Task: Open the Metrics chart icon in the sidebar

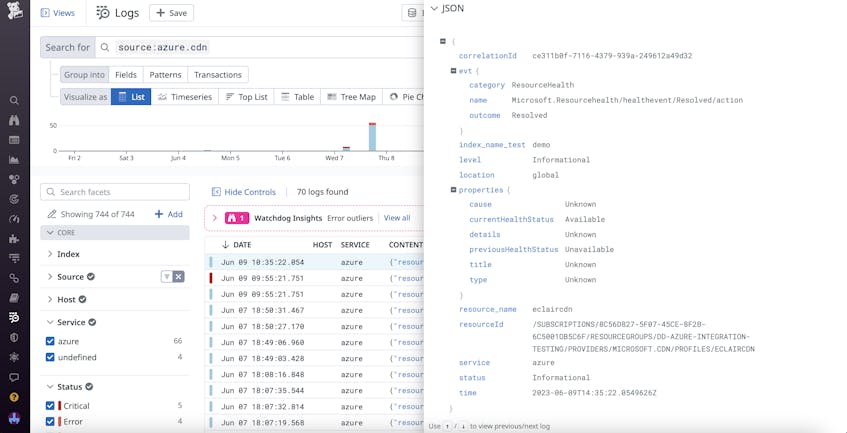Action: tap(15, 160)
